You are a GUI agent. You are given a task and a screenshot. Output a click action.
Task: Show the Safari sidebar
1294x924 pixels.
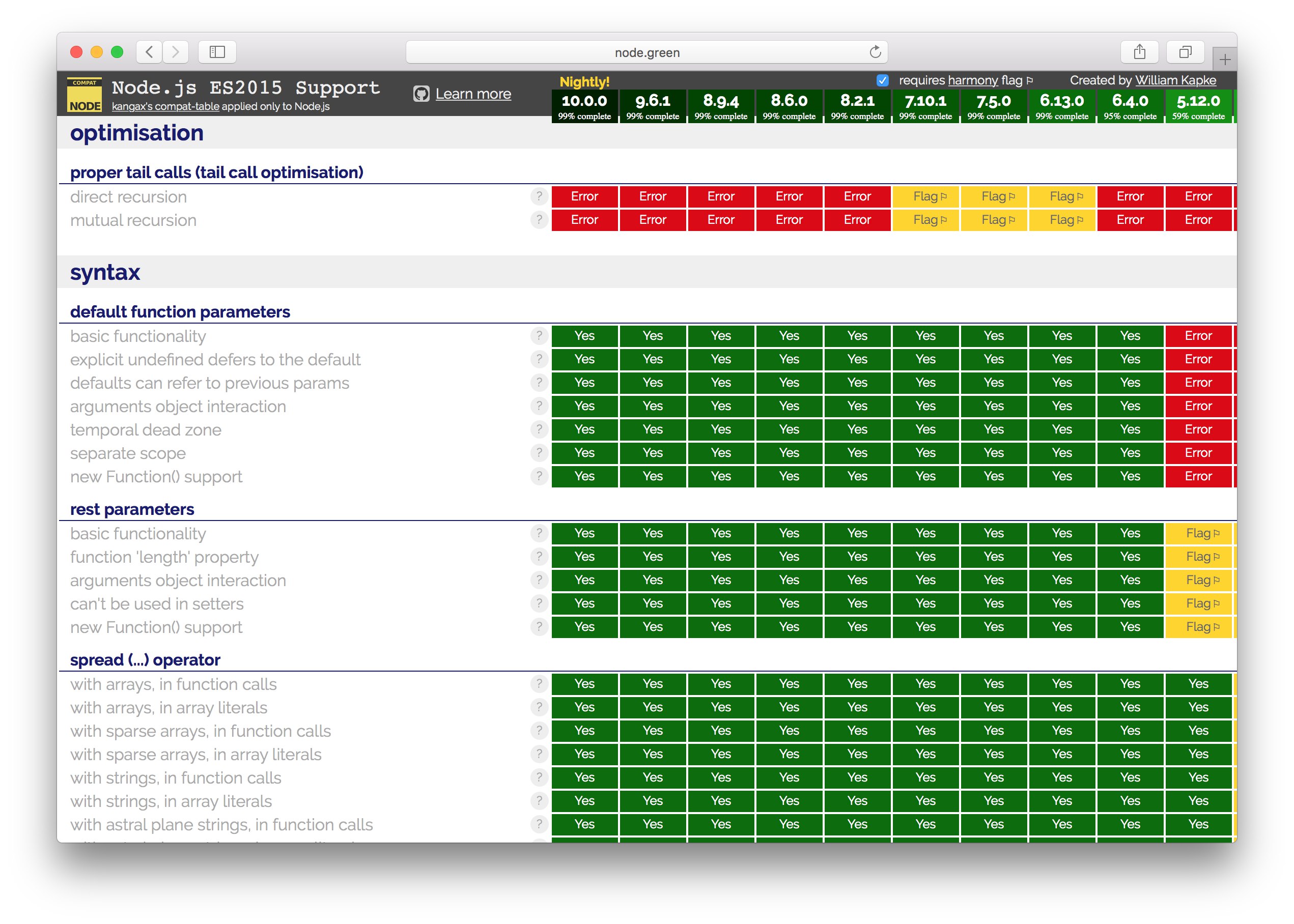(217, 52)
